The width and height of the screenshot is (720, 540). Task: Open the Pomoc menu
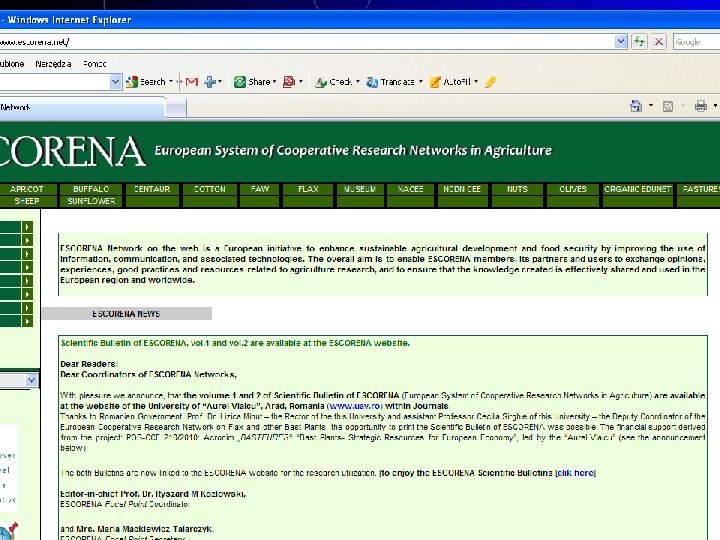tap(95, 64)
